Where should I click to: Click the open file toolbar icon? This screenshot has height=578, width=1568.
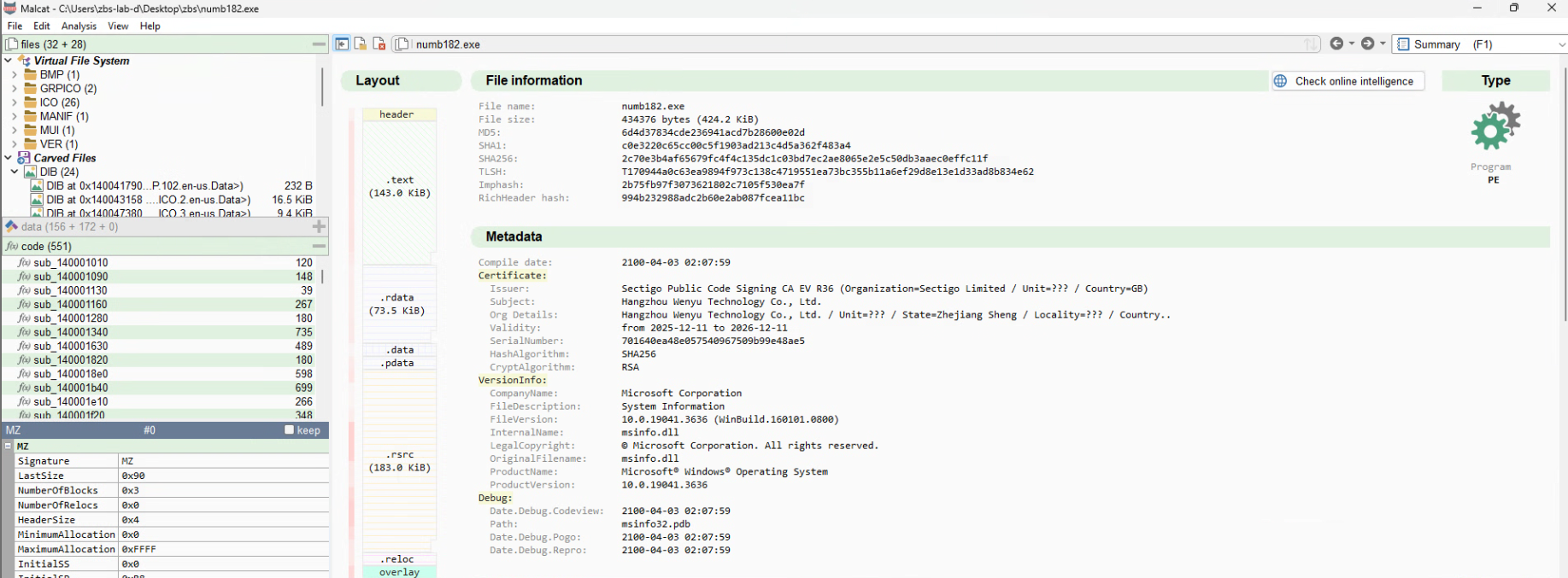pos(361,44)
